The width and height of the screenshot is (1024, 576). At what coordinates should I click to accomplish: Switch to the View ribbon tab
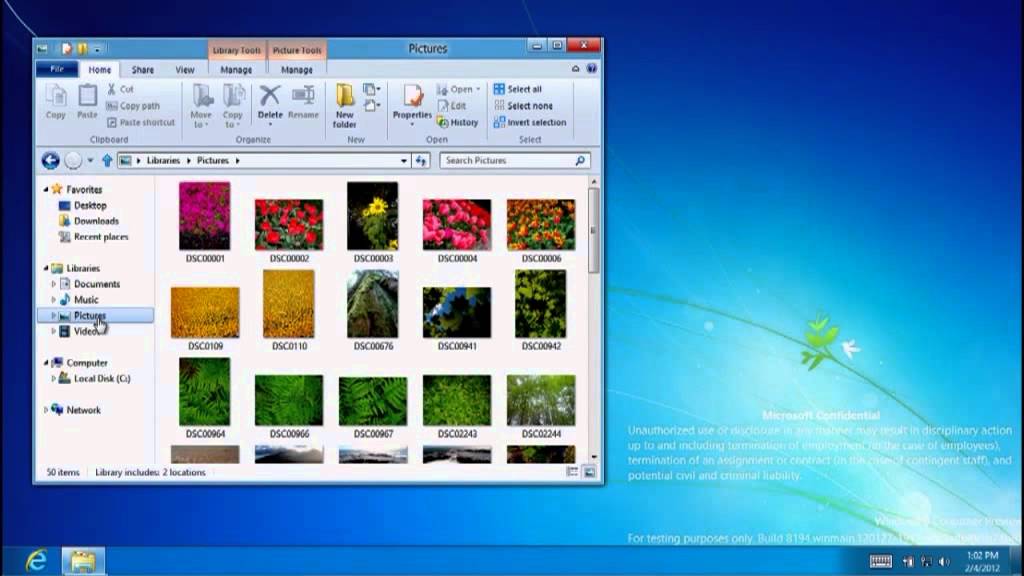click(x=185, y=69)
